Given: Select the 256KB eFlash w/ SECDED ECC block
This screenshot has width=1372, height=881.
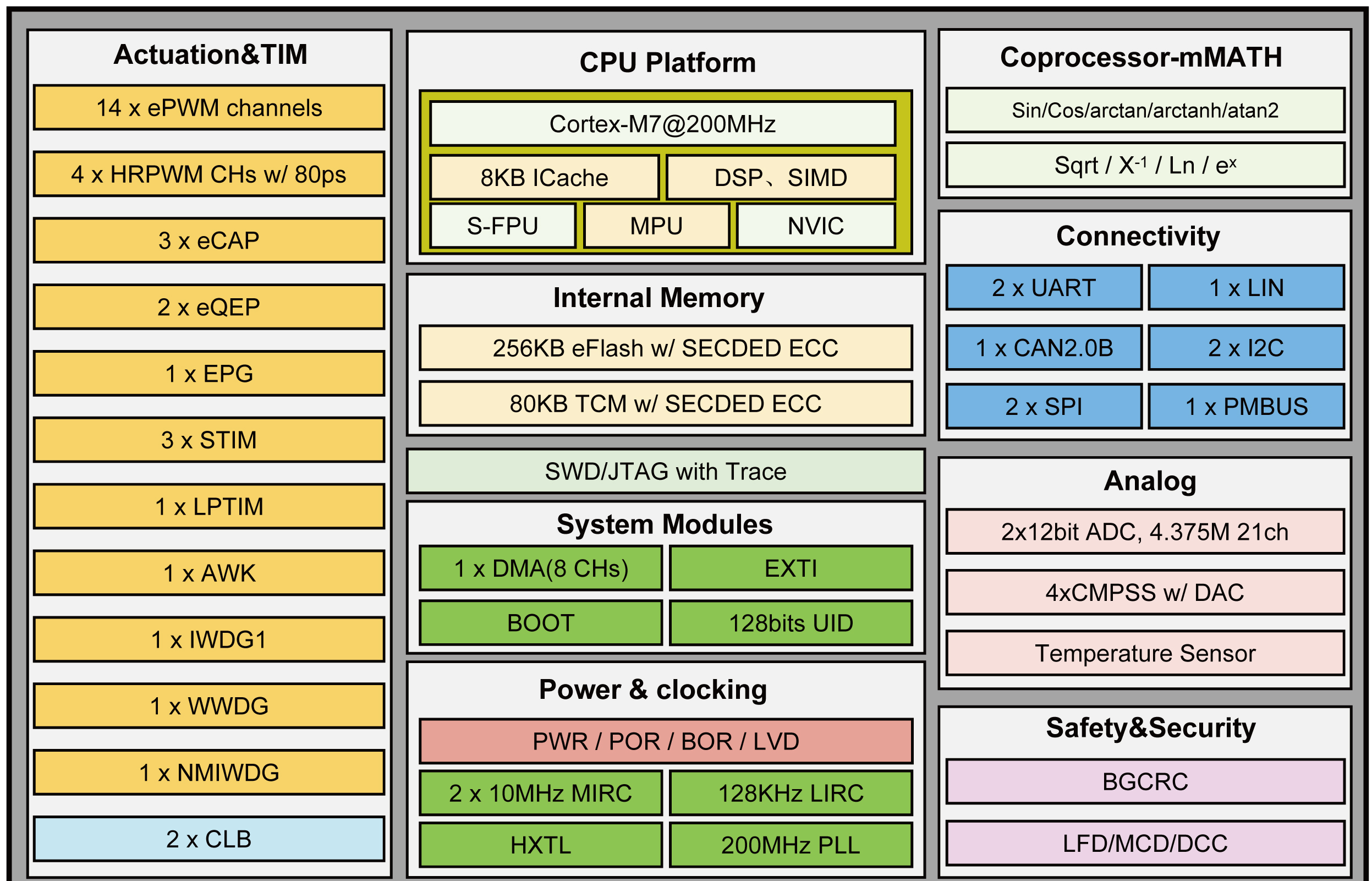Looking at the screenshot, I should (665, 348).
